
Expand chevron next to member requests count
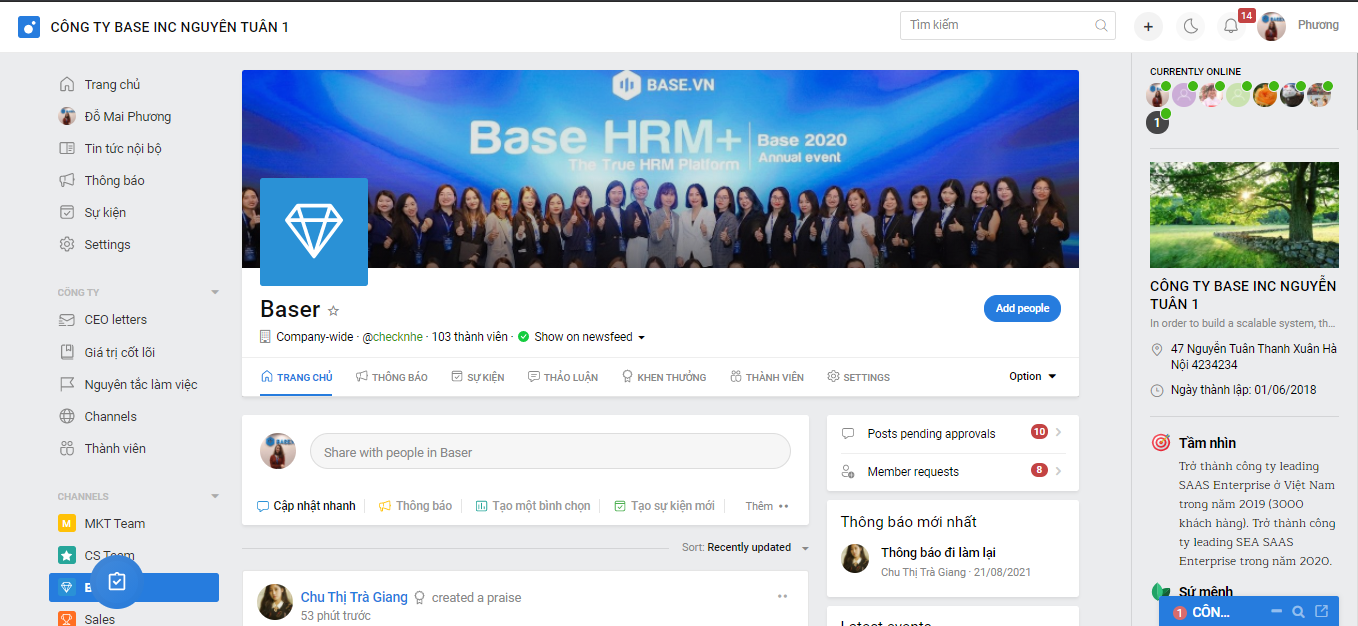tap(1059, 471)
